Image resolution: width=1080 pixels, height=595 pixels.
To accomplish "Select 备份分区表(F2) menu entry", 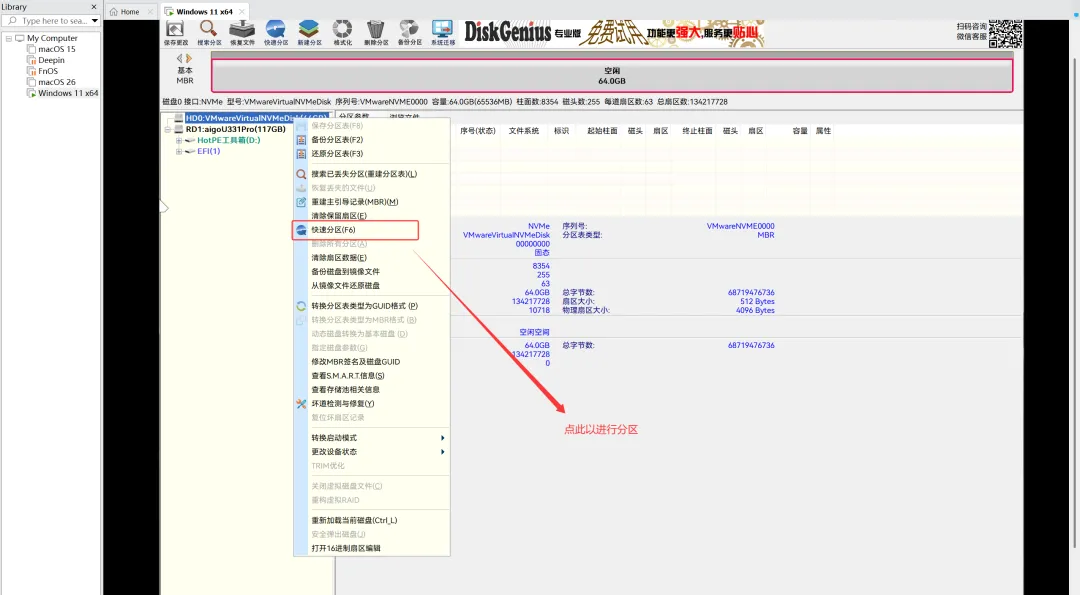I will (371, 140).
